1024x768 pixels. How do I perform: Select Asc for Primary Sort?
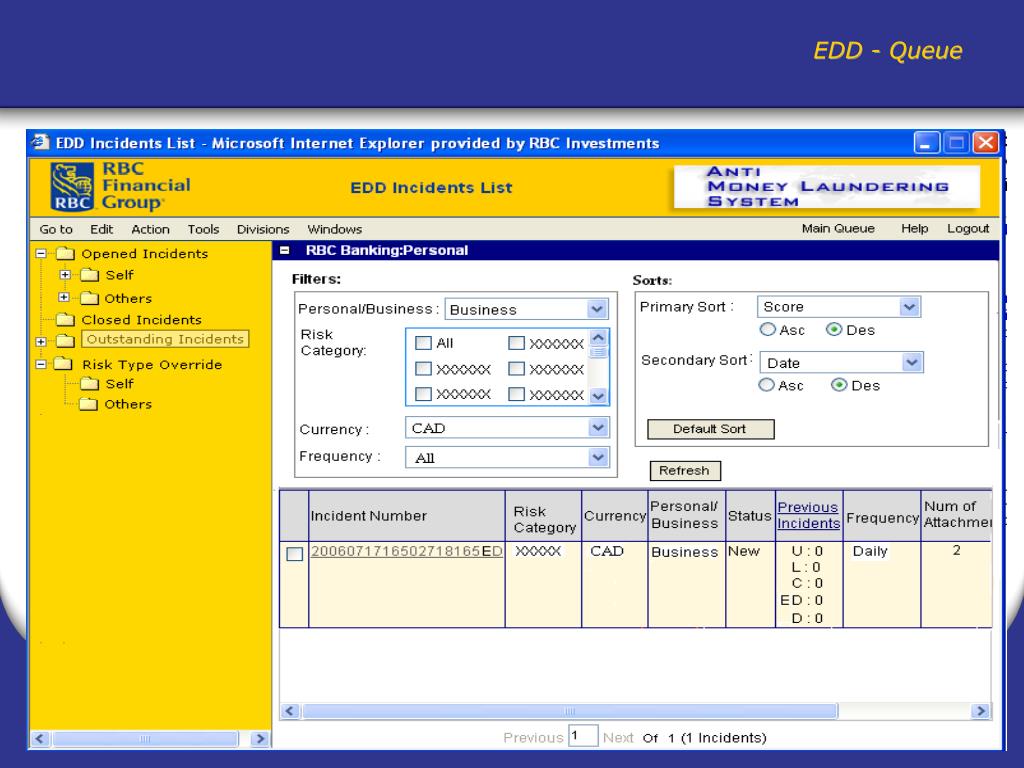pyautogui.click(x=767, y=329)
